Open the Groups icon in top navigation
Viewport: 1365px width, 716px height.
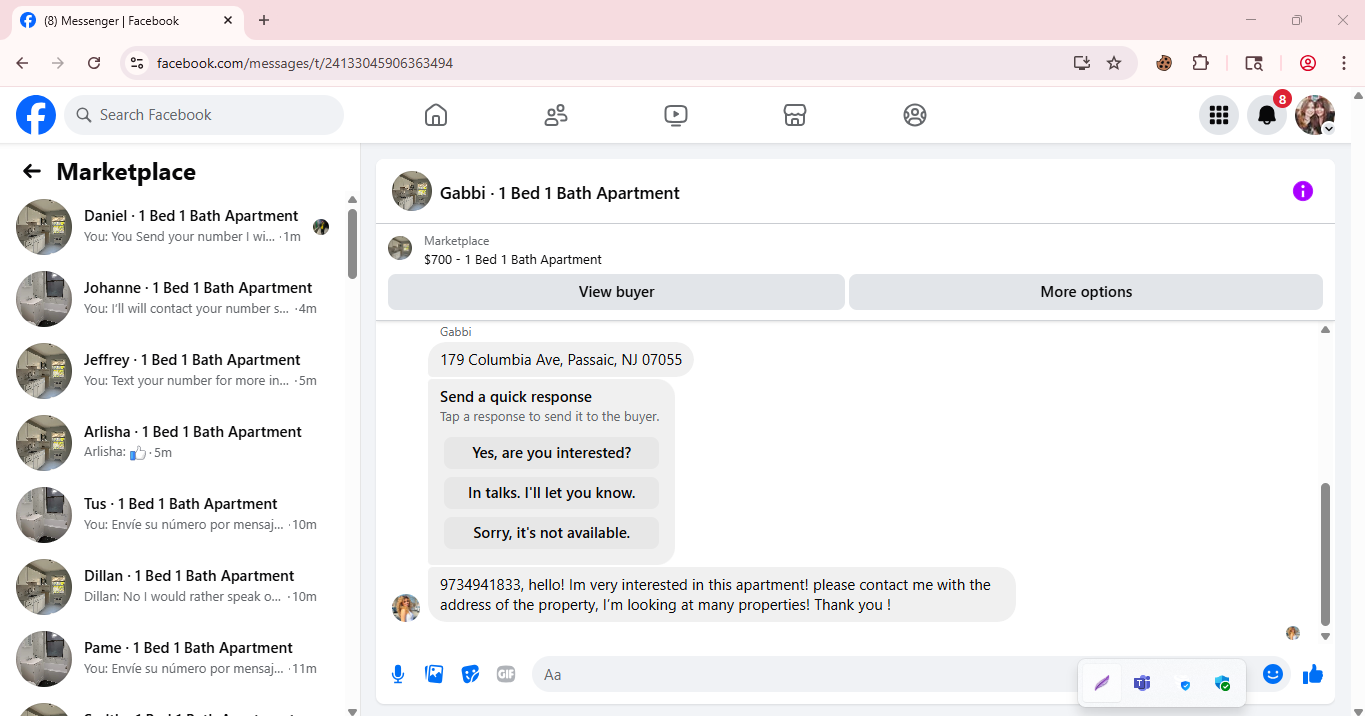pyautogui.click(x=915, y=115)
